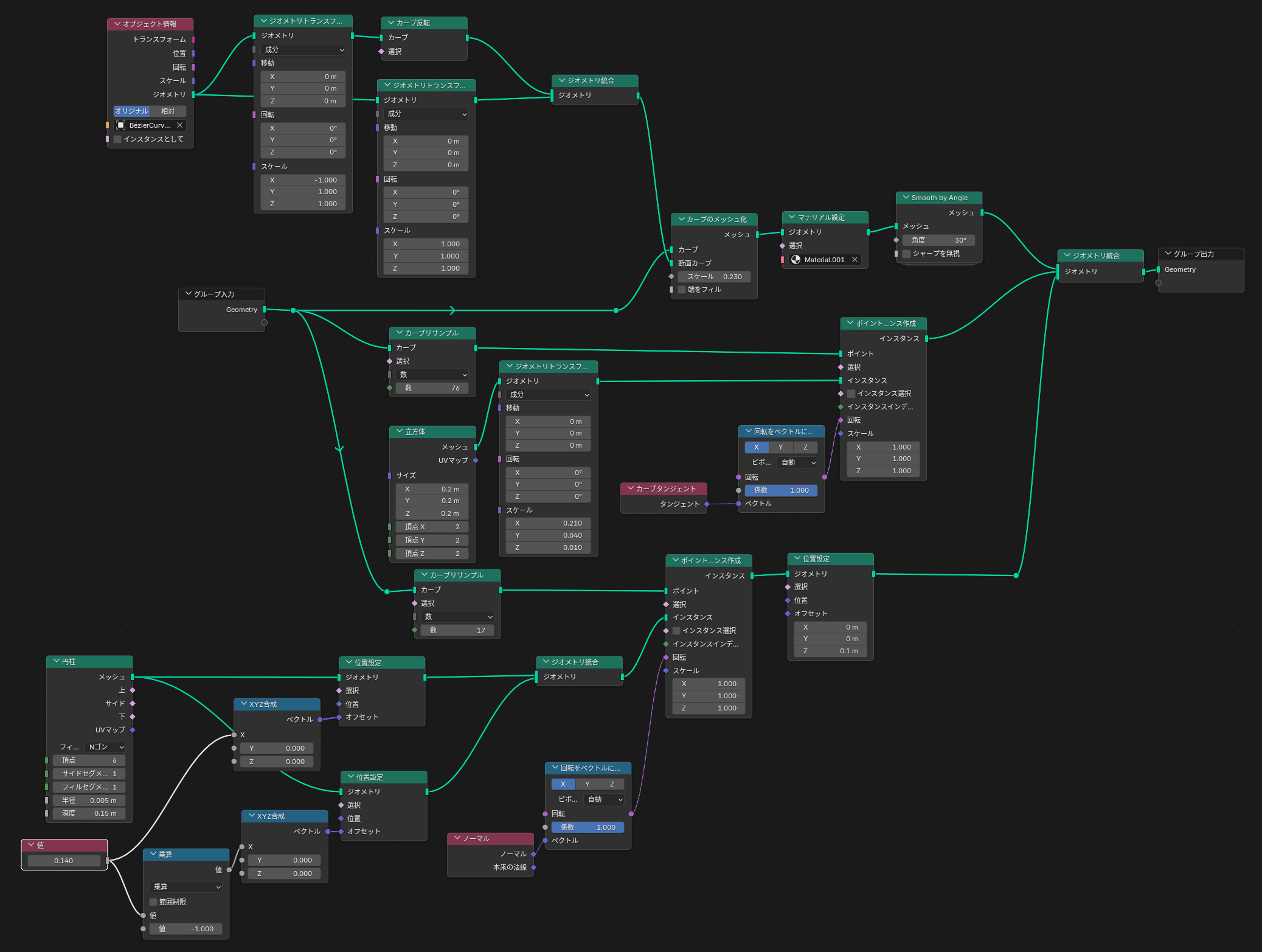Collapse the マテリアル設定 node
The image size is (1262, 952).
pos(792,217)
